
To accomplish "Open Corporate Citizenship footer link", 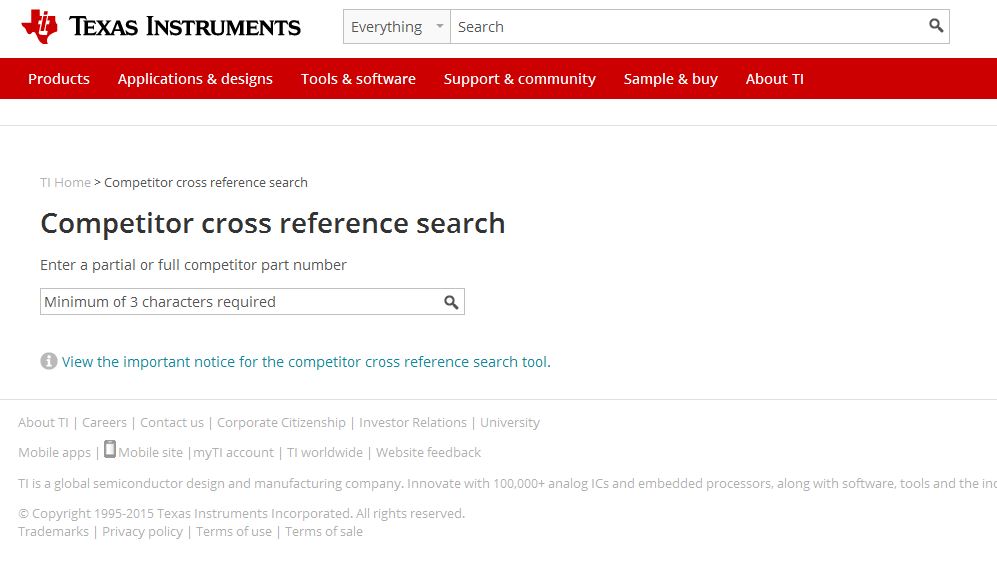I will click(x=281, y=422).
